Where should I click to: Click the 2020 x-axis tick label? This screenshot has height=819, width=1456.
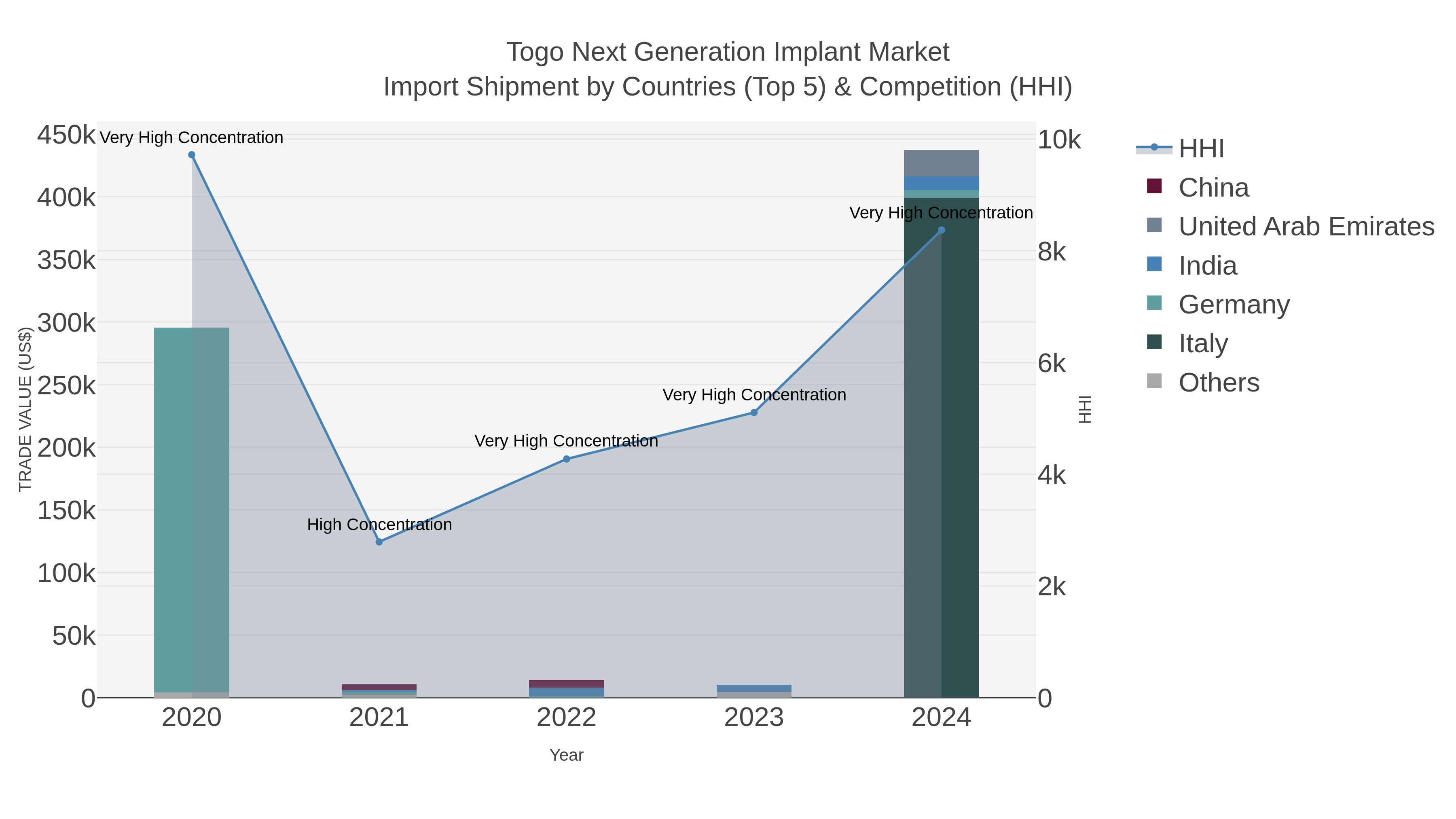coord(192,718)
